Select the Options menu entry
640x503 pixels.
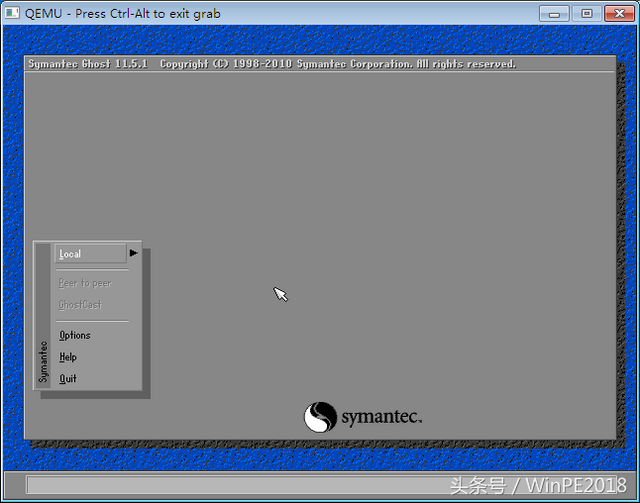click(x=75, y=335)
